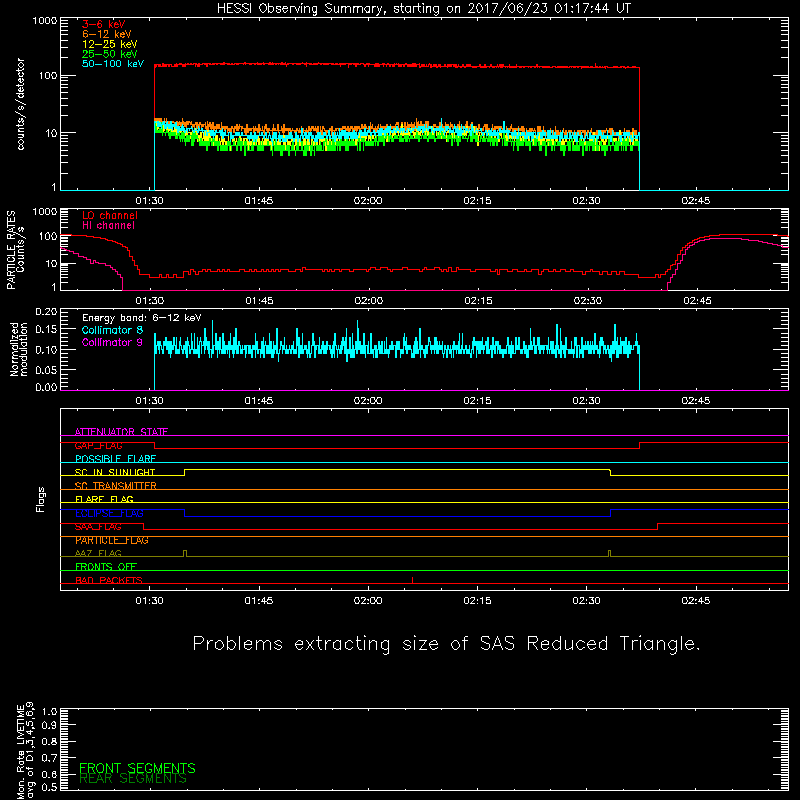The height and width of the screenshot is (800, 800).
Task: Select the Collimator 9 legend label
Action: tap(112, 342)
